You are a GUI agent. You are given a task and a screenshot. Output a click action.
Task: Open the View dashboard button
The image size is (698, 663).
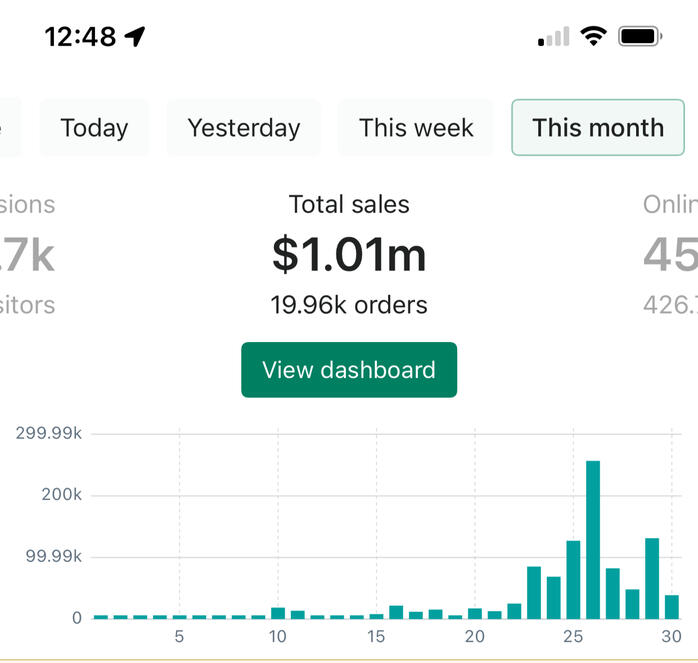pos(349,370)
